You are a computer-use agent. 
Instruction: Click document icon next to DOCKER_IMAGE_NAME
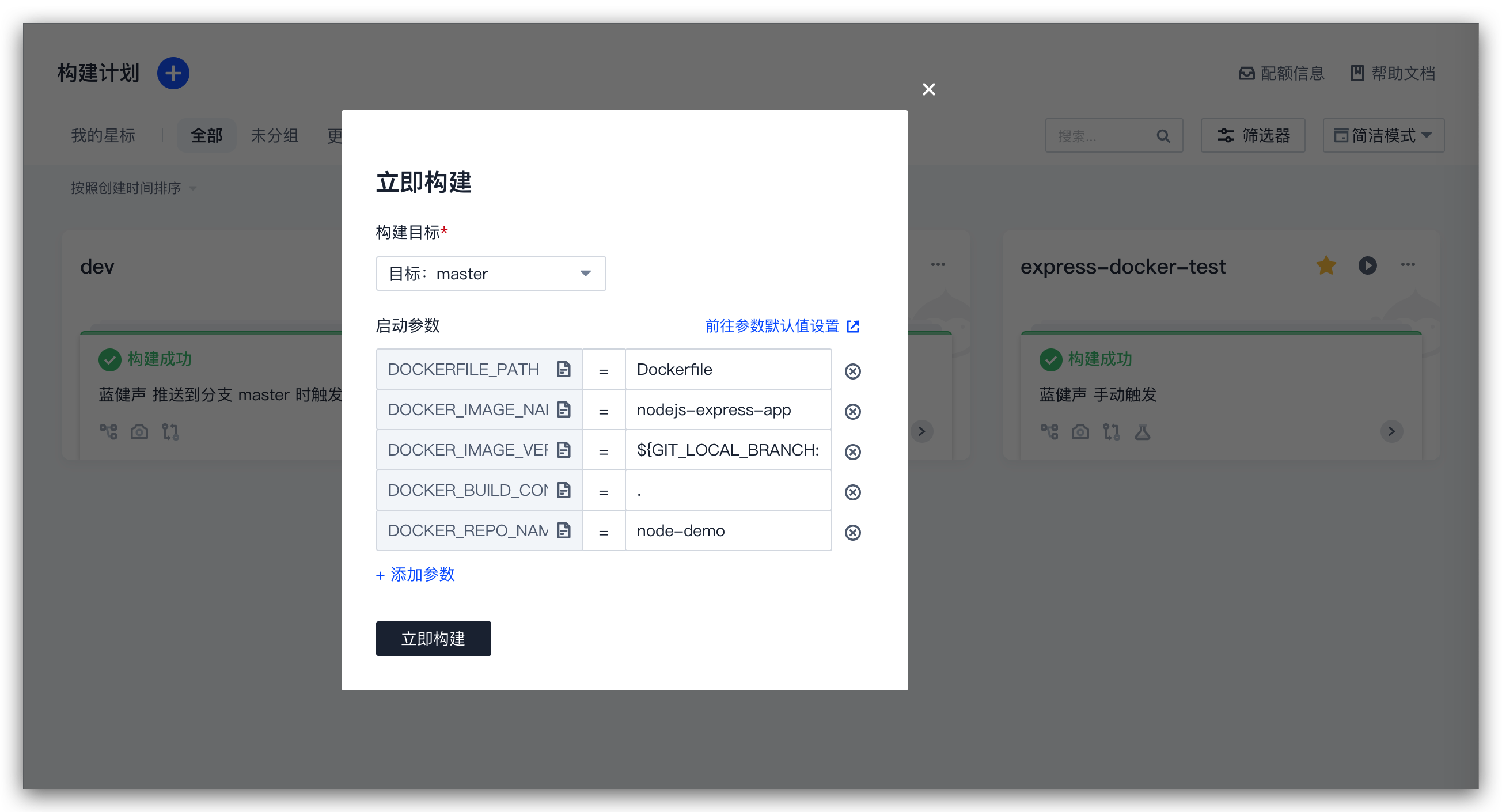(x=563, y=409)
